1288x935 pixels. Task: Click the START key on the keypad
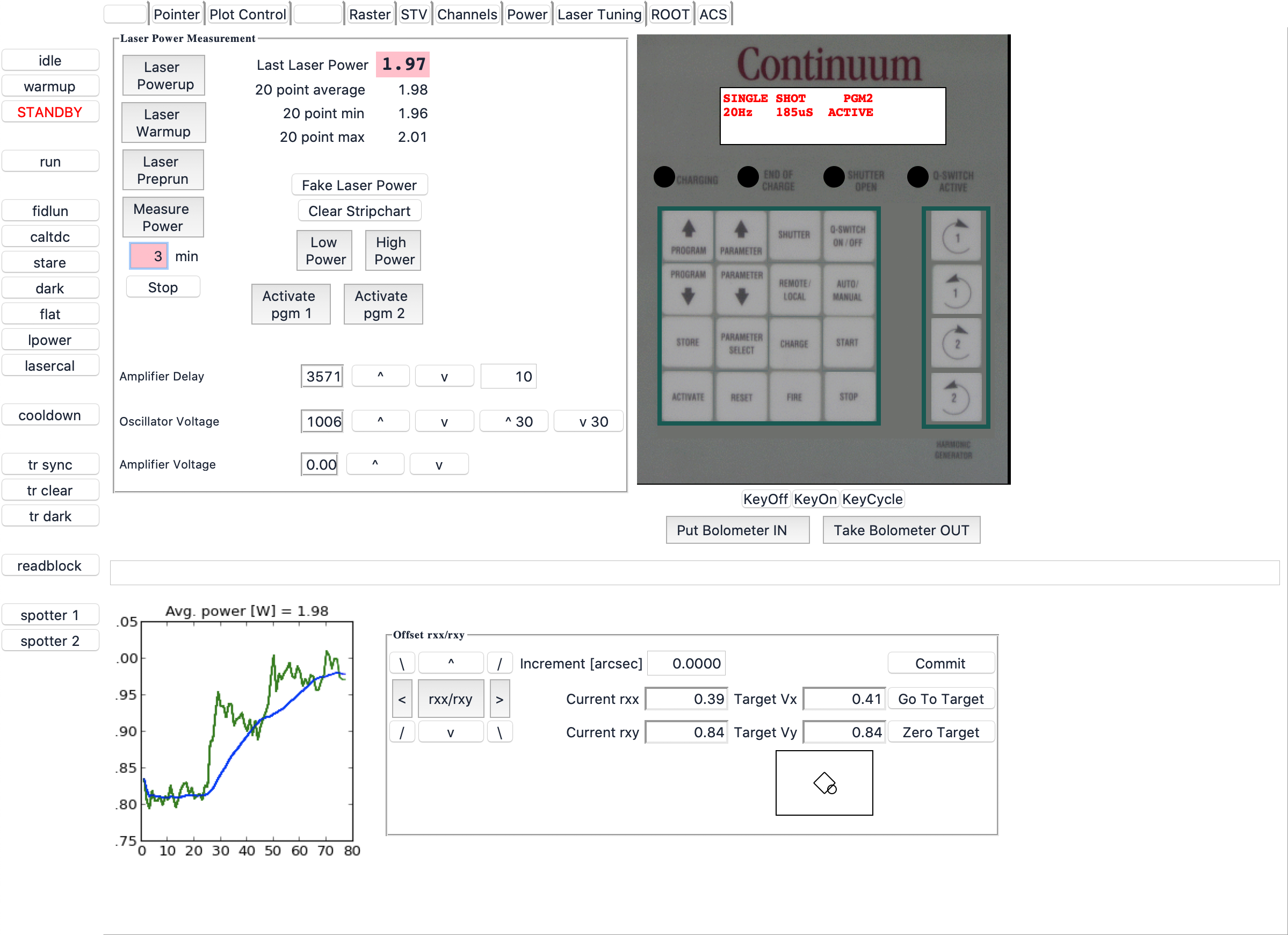pos(848,342)
